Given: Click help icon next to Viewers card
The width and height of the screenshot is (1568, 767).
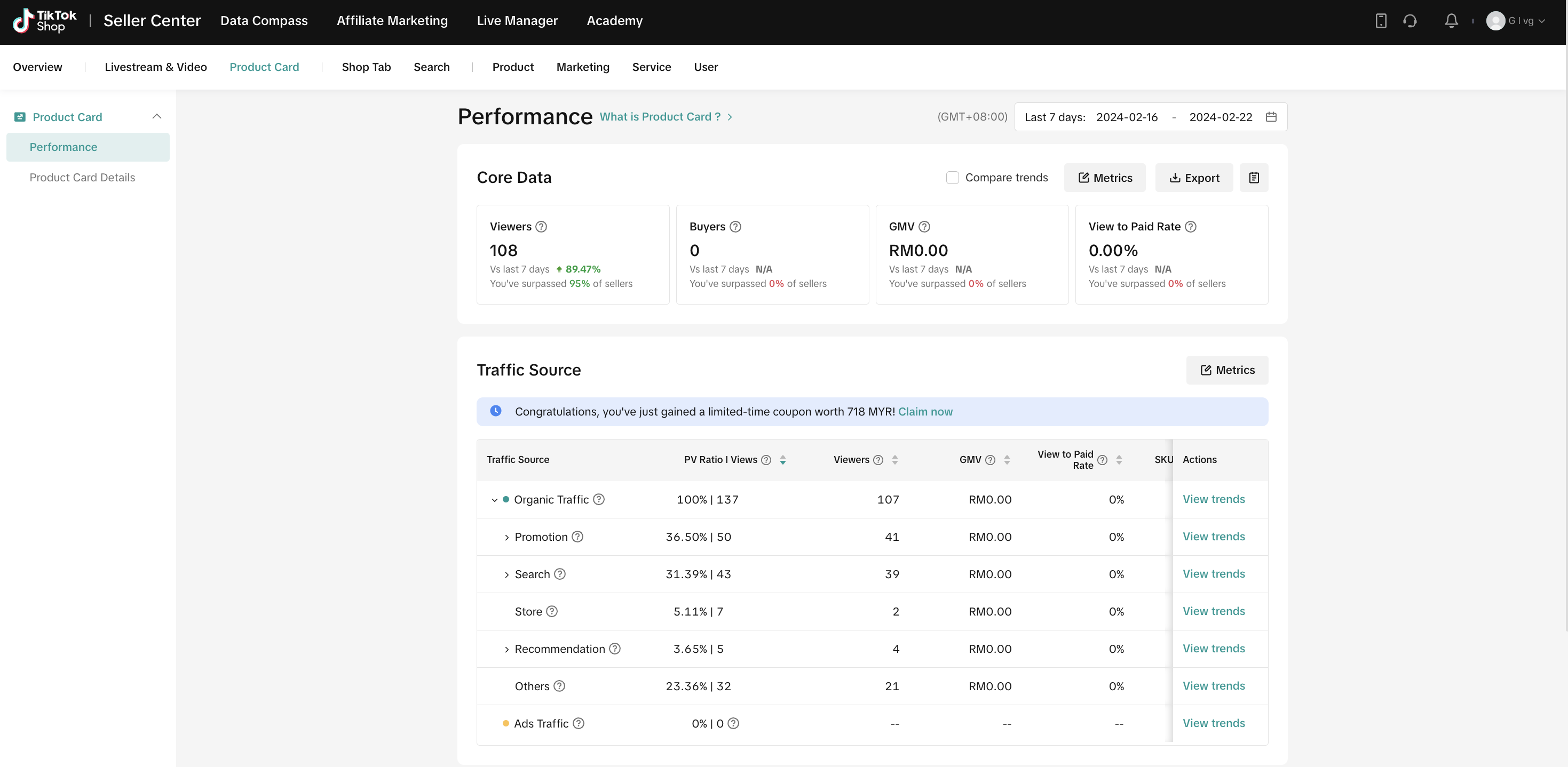Looking at the screenshot, I should [x=541, y=227].
